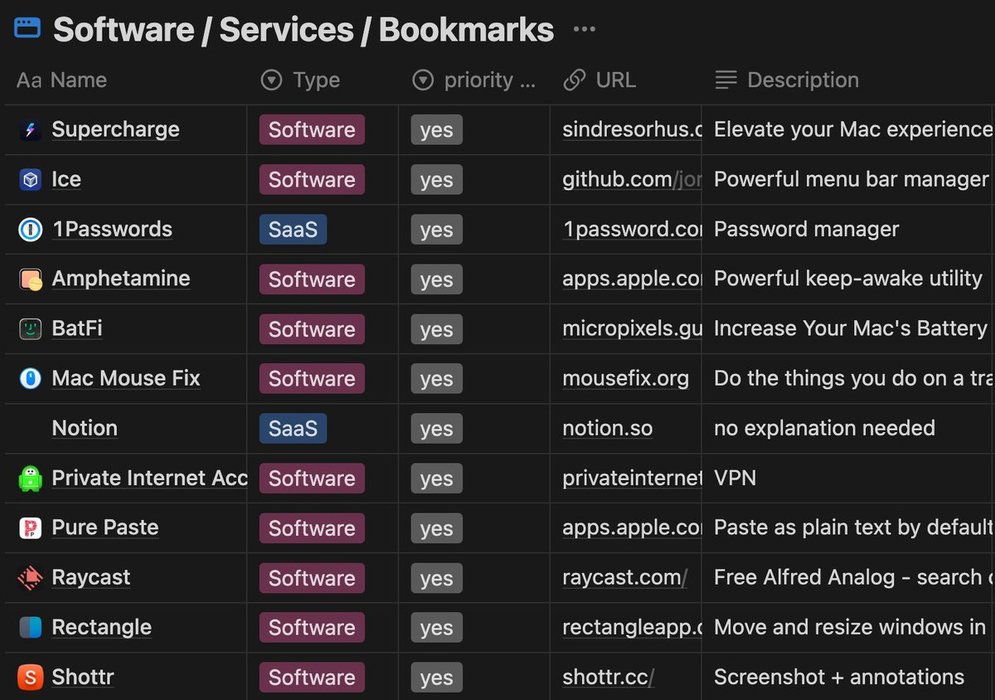Follow the privateinternet URL
Viewport: 995px width, 700px height.
point(632,478)
